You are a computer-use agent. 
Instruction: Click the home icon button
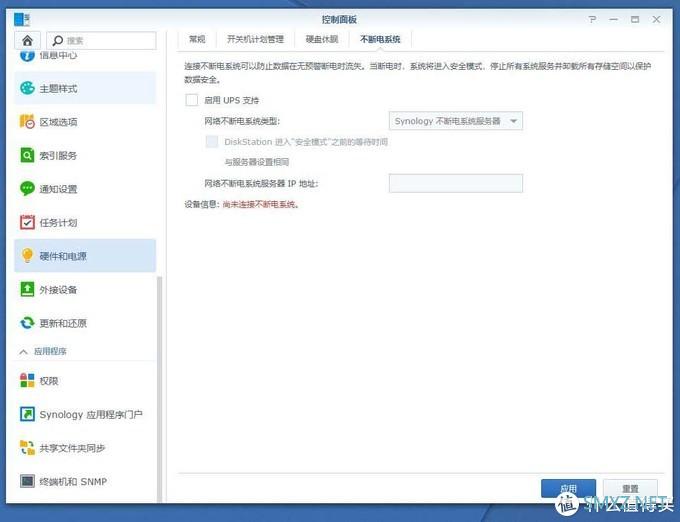(28, 40)
